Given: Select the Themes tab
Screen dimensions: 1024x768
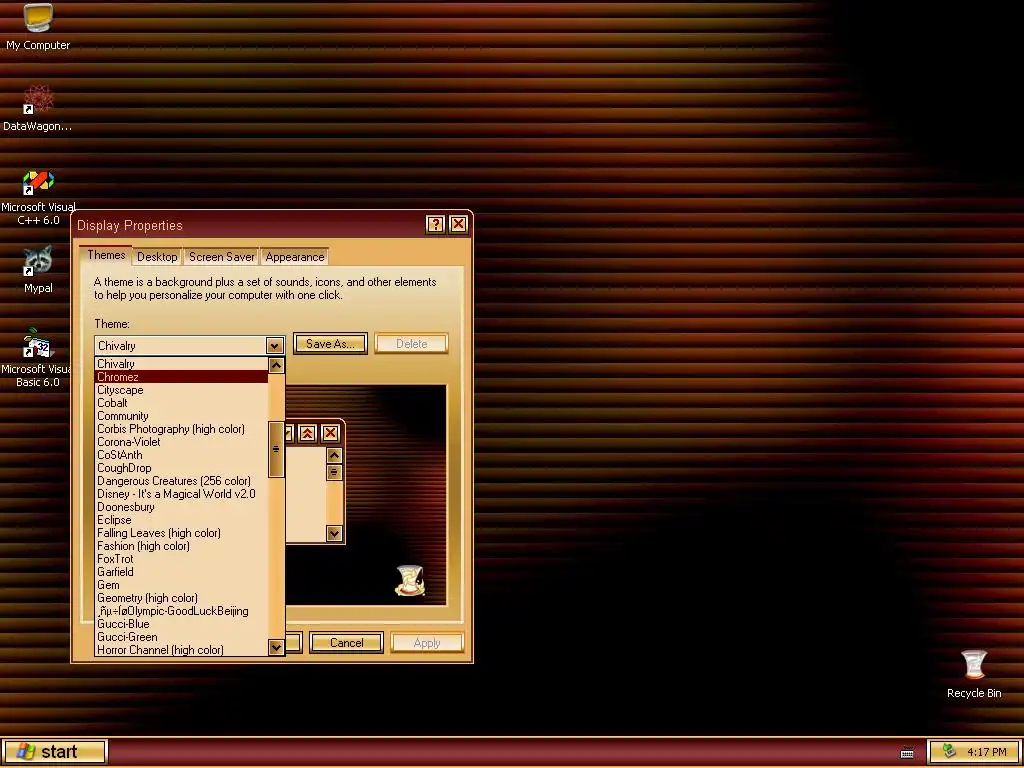Looking at the screenshot, I should tap(106, 255).
